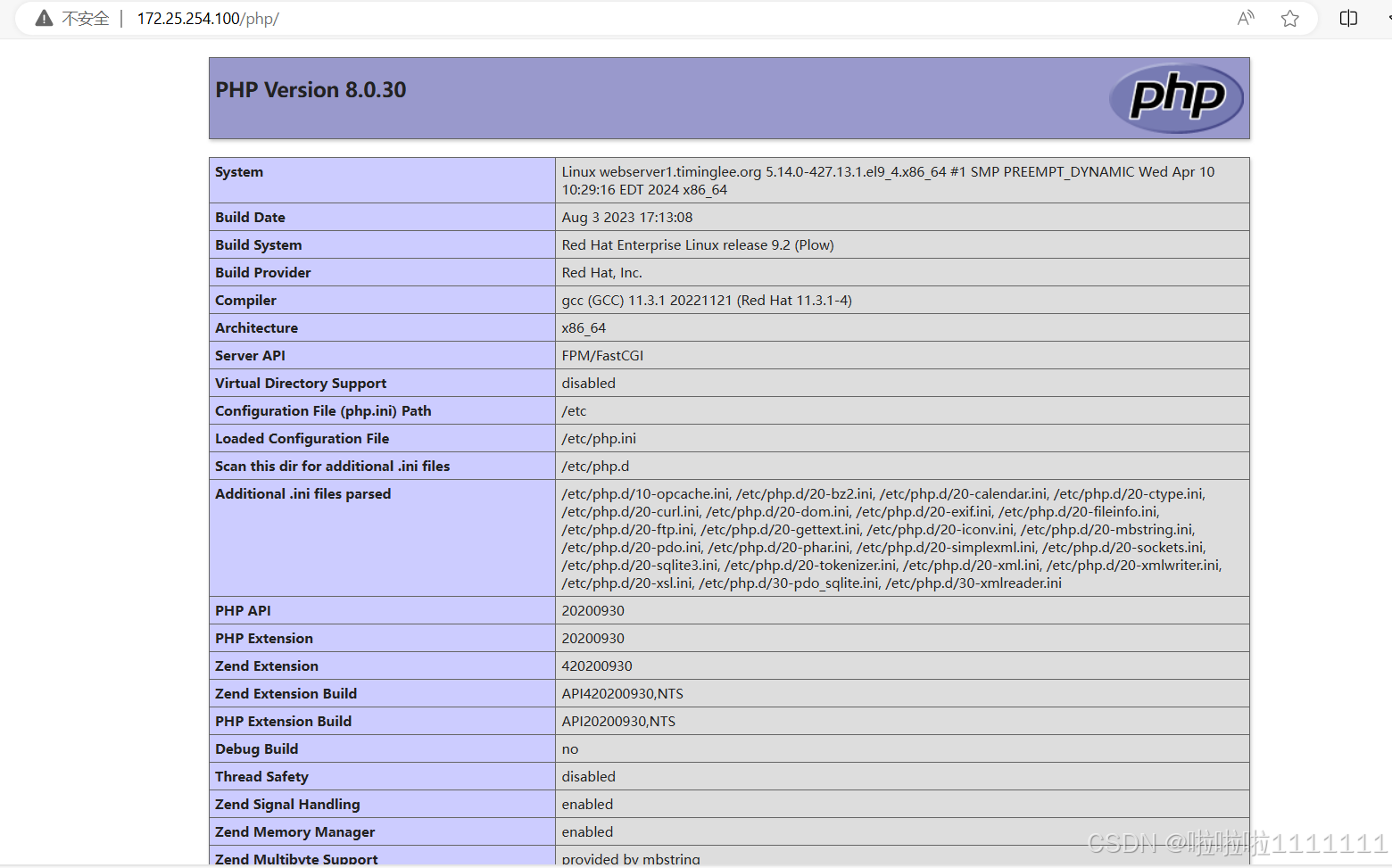Image resolution: width=1392 pixels, height=868 pixels.
Task: Click the PHP Extension label
Action: (x=263, y=639)
